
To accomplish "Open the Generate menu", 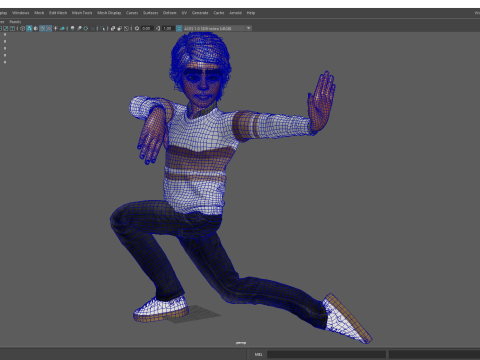I will (200, 13).
